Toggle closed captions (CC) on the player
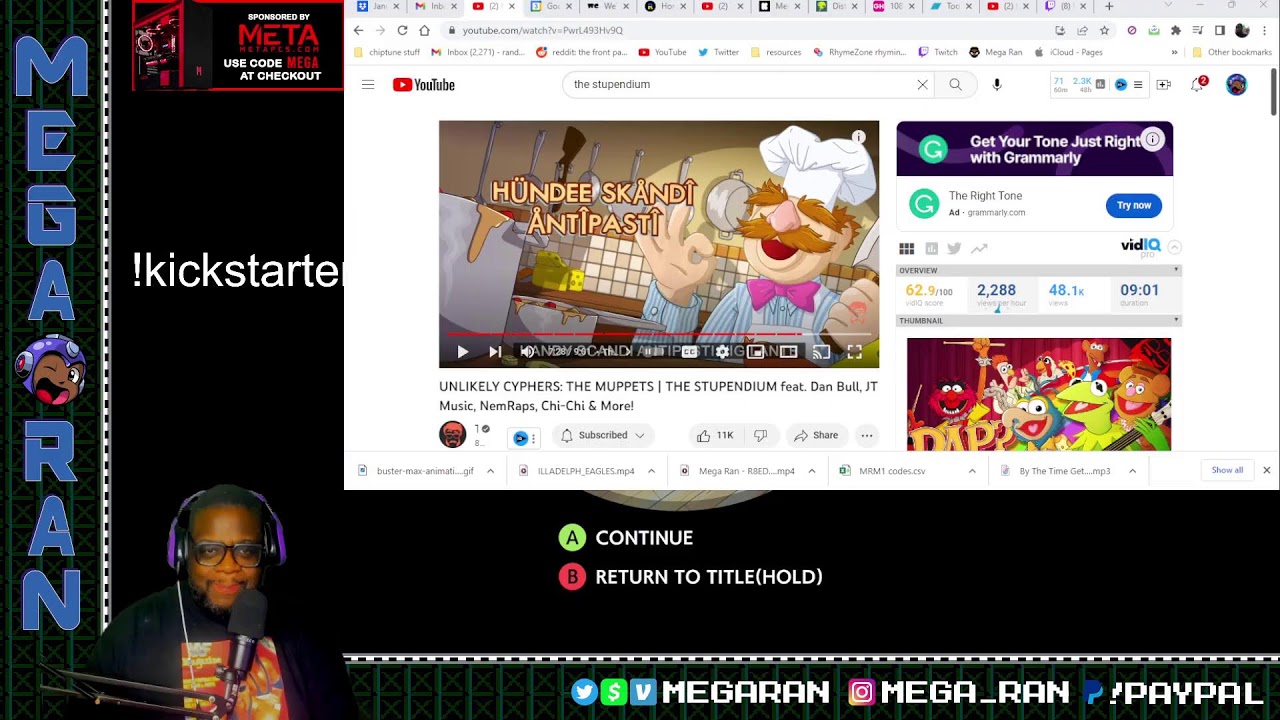The height and width of the screenshot is (720, 1280). [690, 352]
